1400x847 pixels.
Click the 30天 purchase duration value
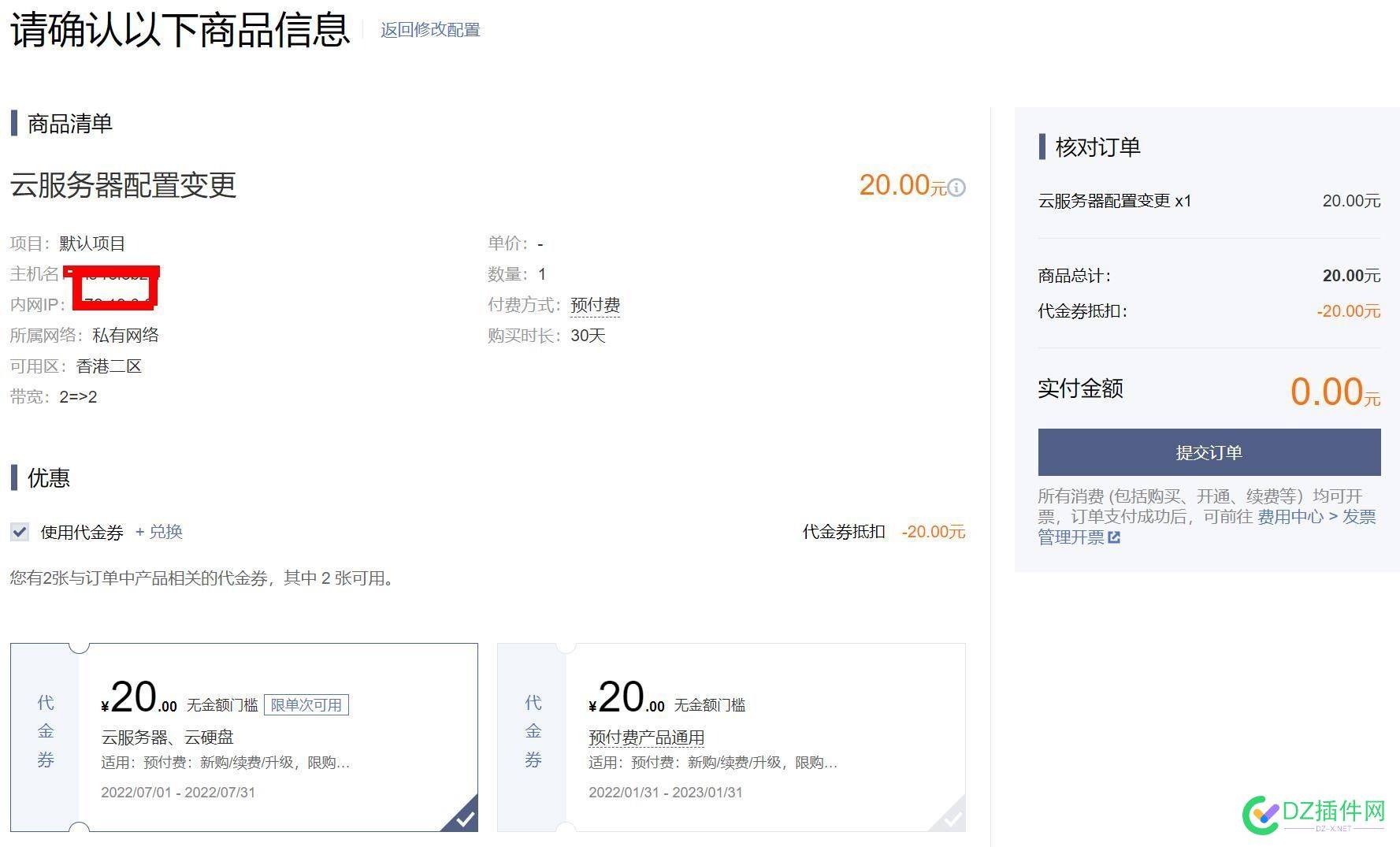588,336
